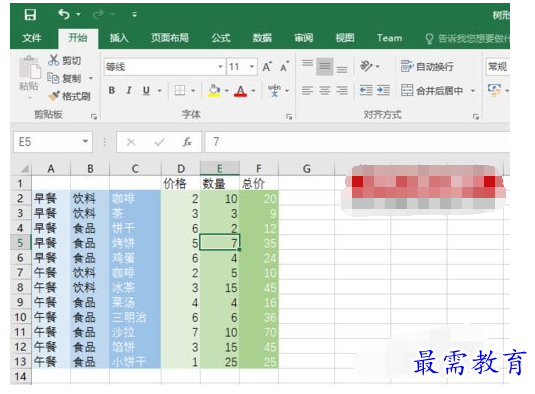Switch to the 页面布局 ribbon tab

170,38
